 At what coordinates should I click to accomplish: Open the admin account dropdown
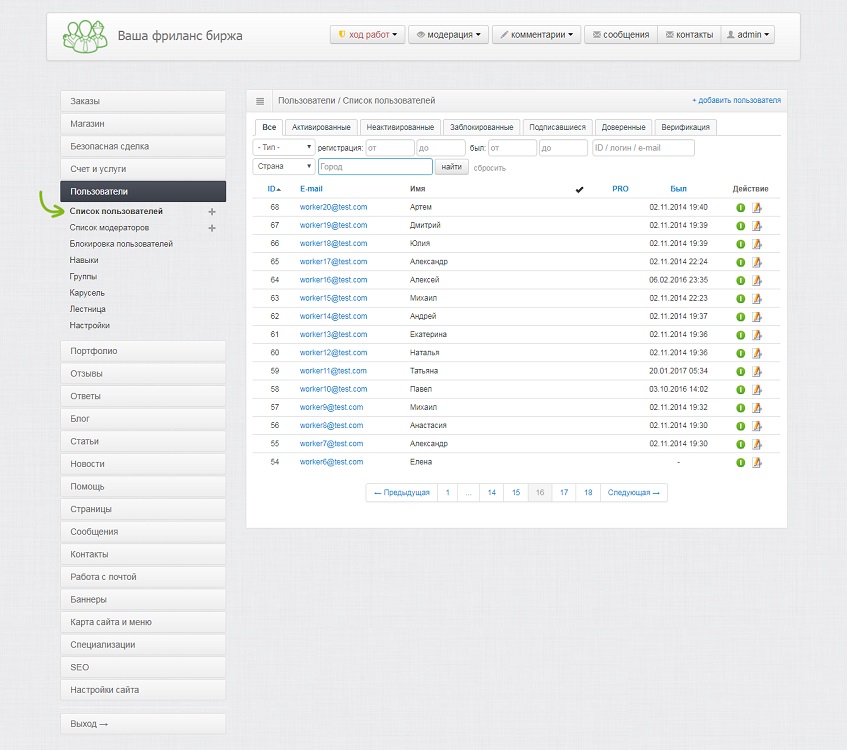(748, 35)
